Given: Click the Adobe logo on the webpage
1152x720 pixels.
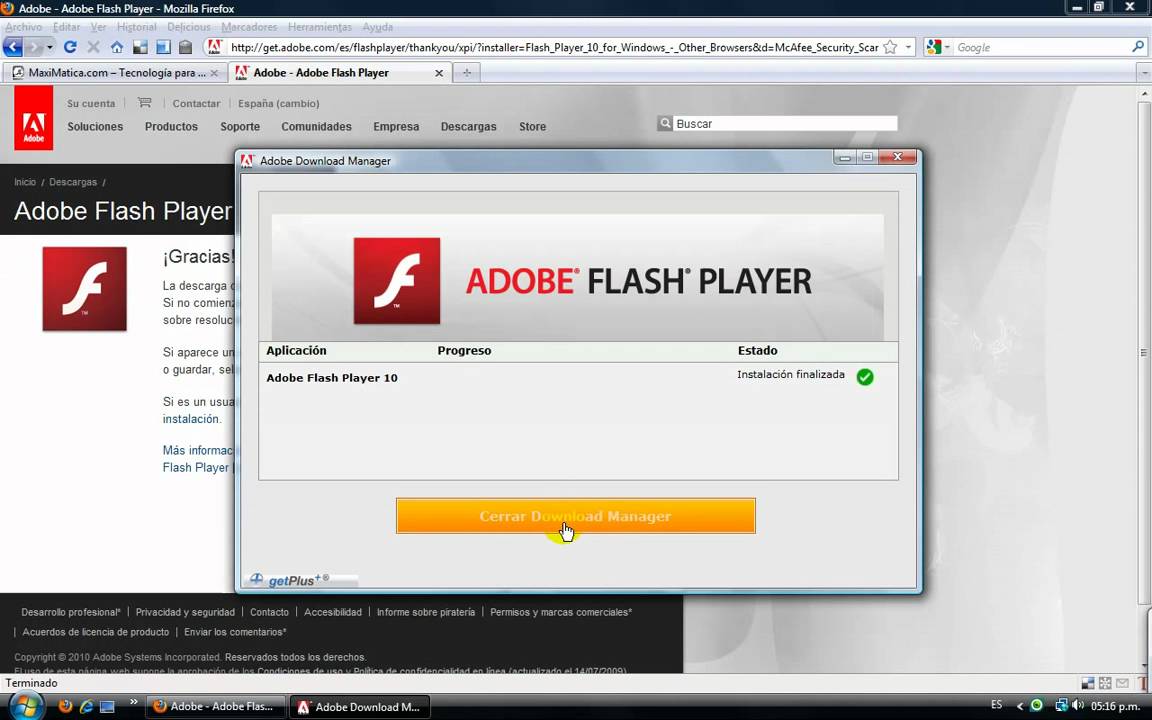Looking at the screenshot, I should point(33,118).
